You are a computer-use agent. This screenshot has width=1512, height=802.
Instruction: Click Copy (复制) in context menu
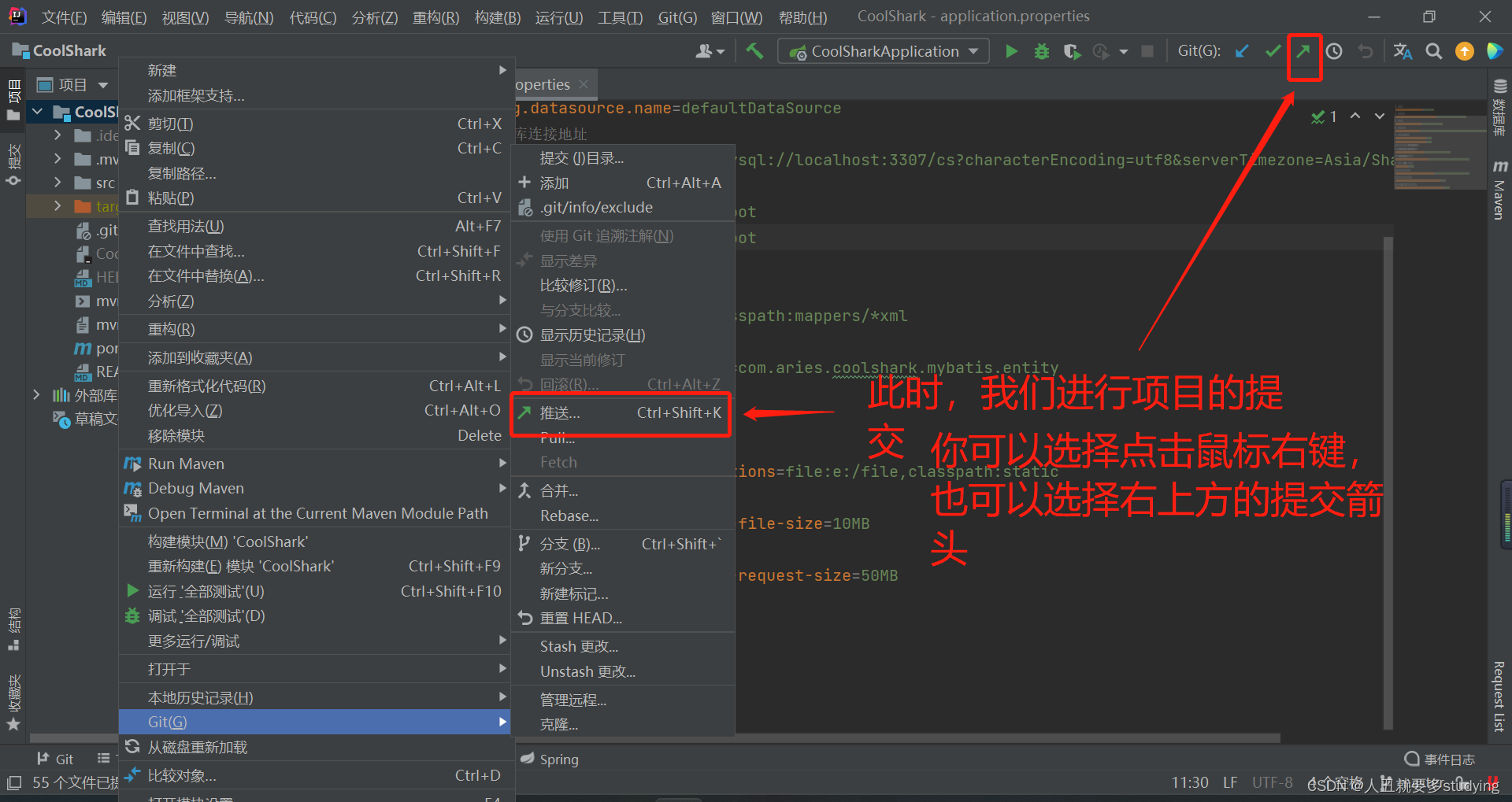click(317, 148)
